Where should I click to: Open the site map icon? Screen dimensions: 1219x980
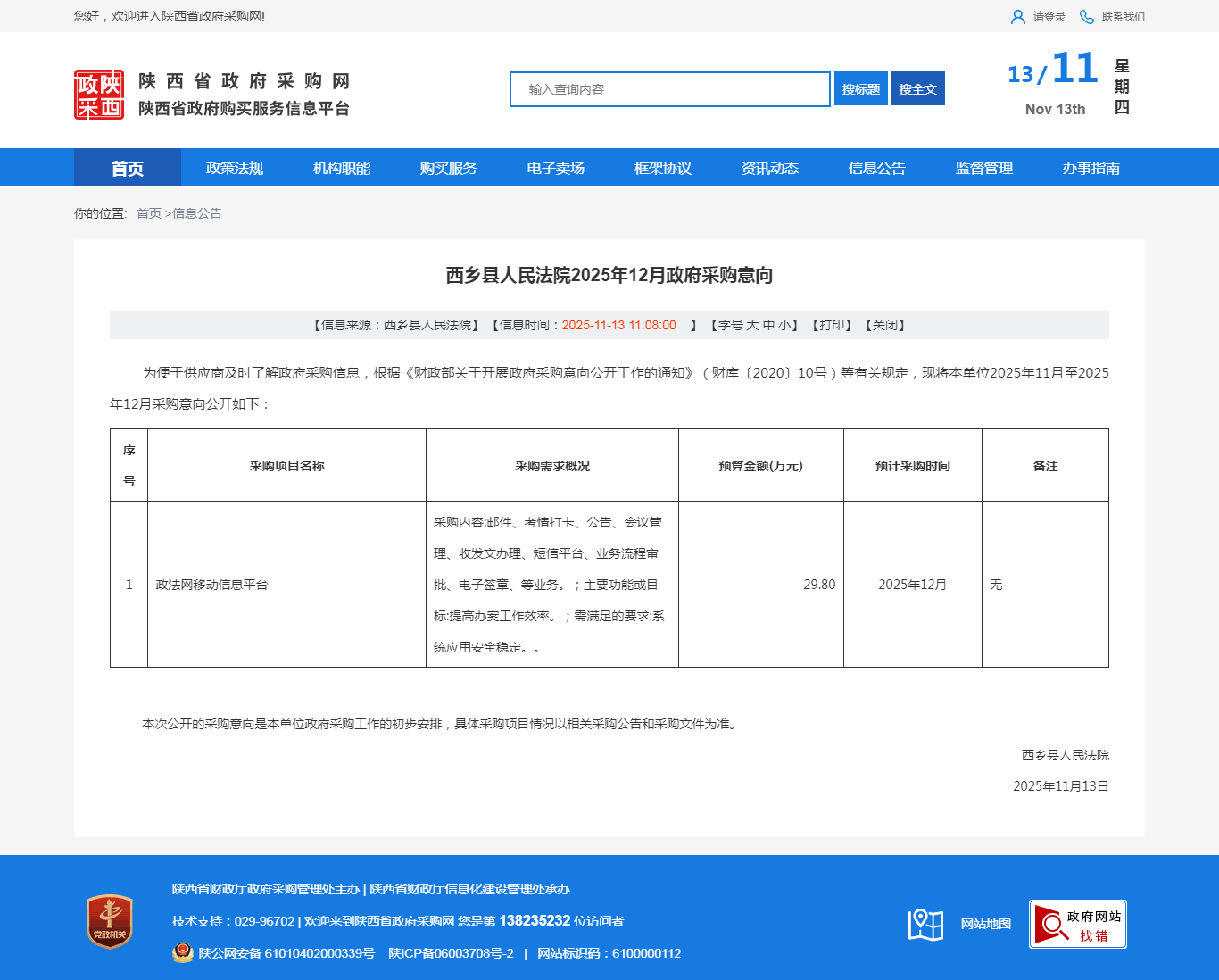(x=925, y=924)
